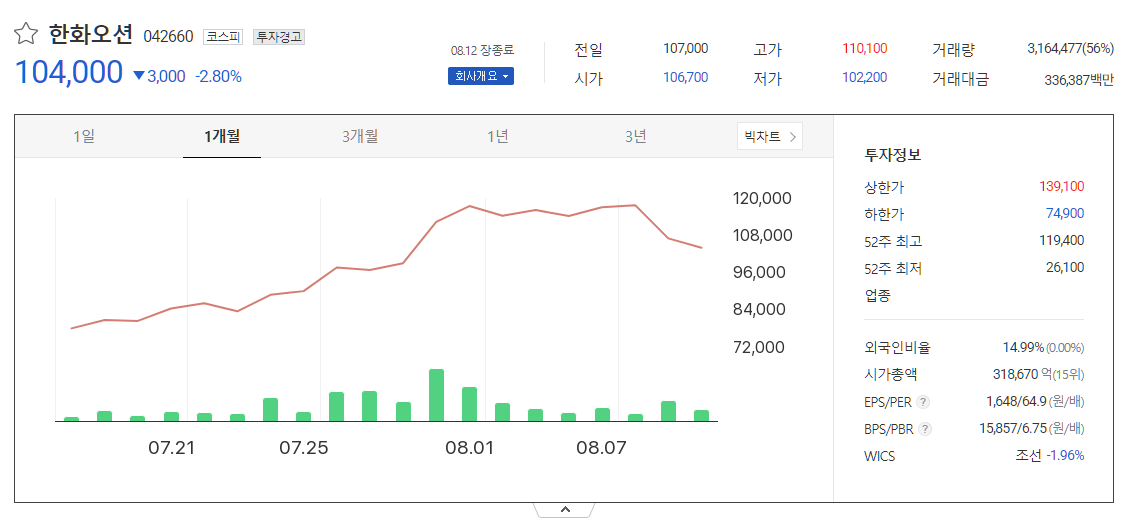This screenshot has width=1131, height=519.
Task: Click 52주 최고 value 119,400
Action: (x=1062, y=240)
